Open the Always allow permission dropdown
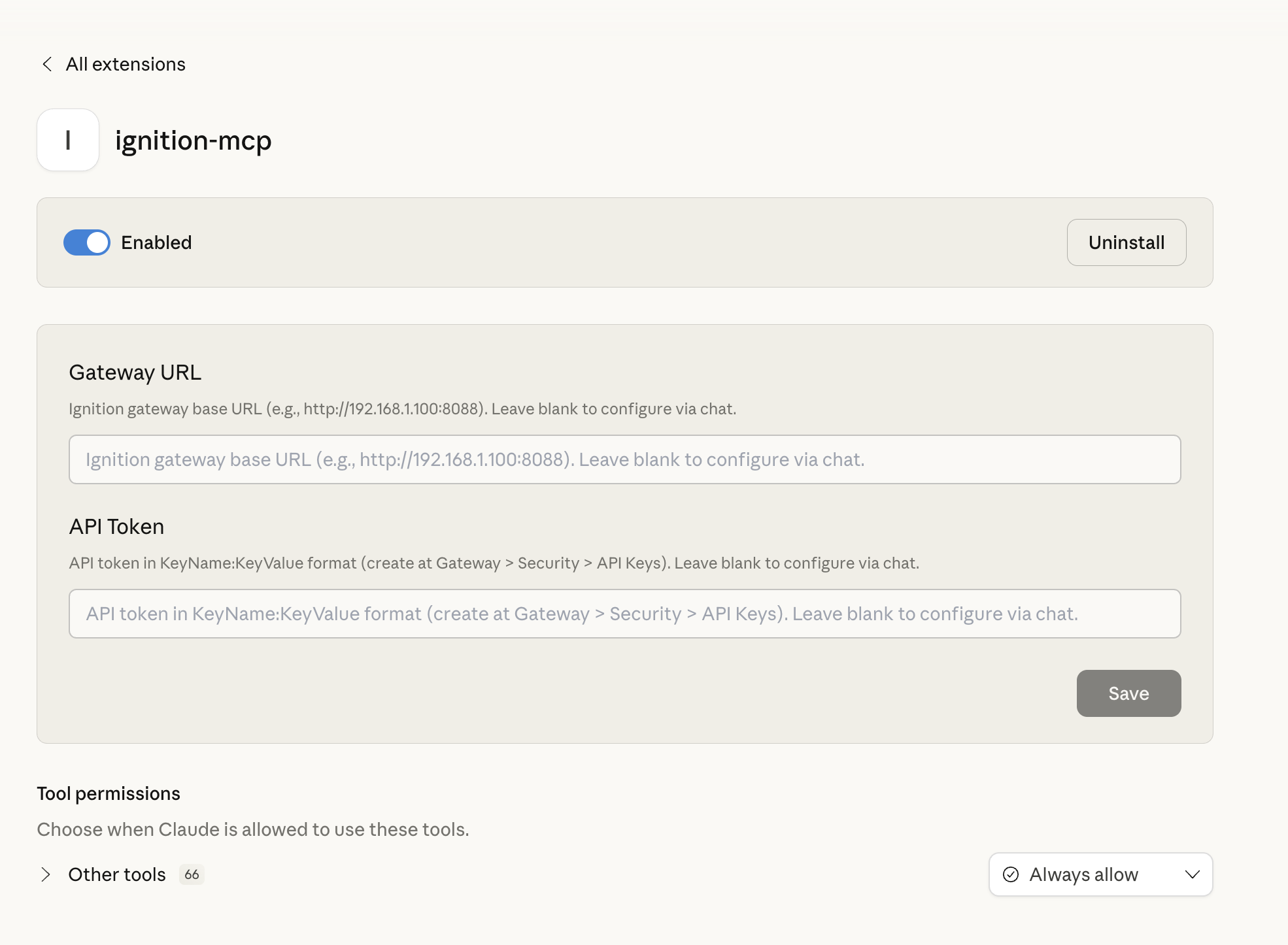 pyautogui.click(x=1100, y=874)
